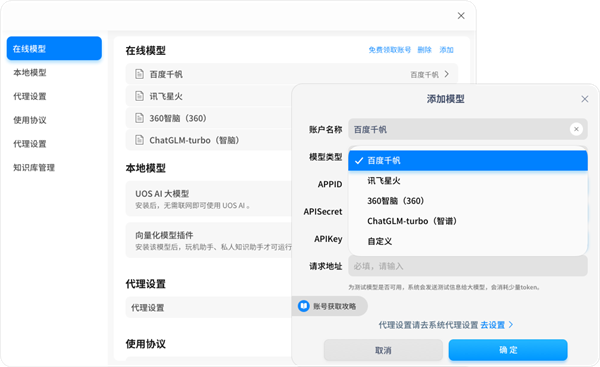
Task: Click the 请求地址 input field
Action: pyautogui.click(x=468, y=266)
